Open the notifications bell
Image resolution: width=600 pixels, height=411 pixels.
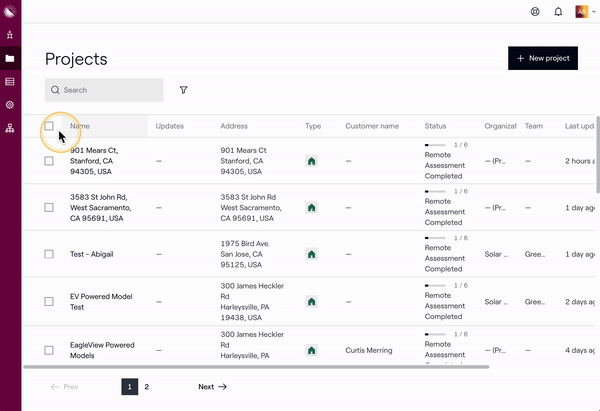click(558, 12)
